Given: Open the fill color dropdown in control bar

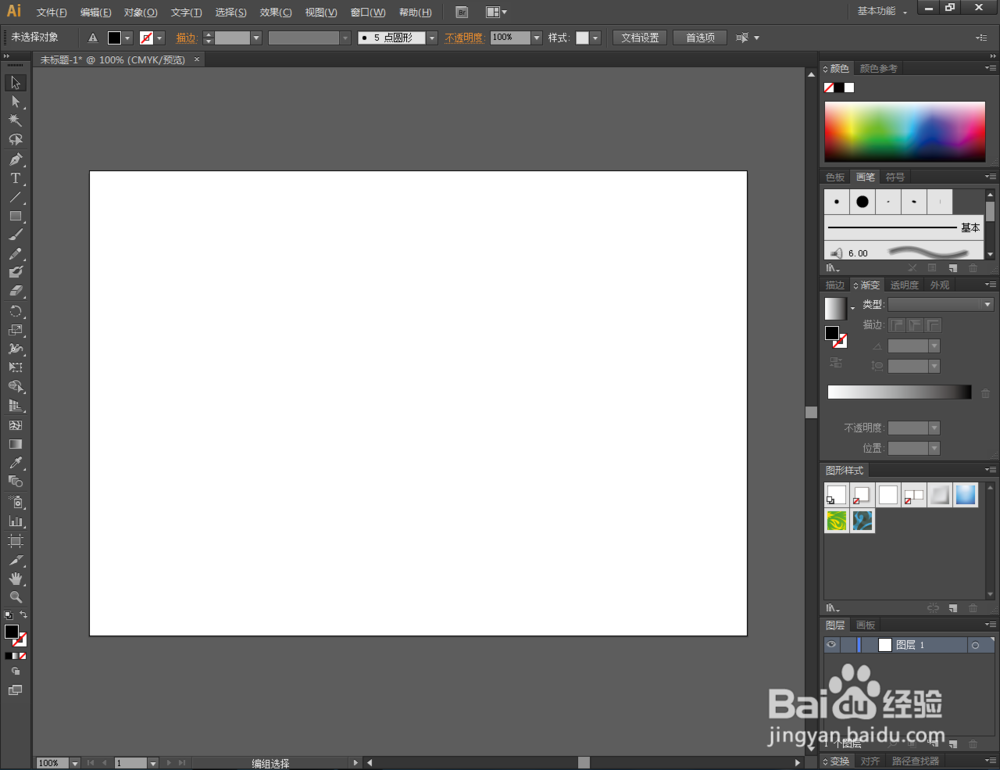Looking at the screenshot, I should 128,38.
